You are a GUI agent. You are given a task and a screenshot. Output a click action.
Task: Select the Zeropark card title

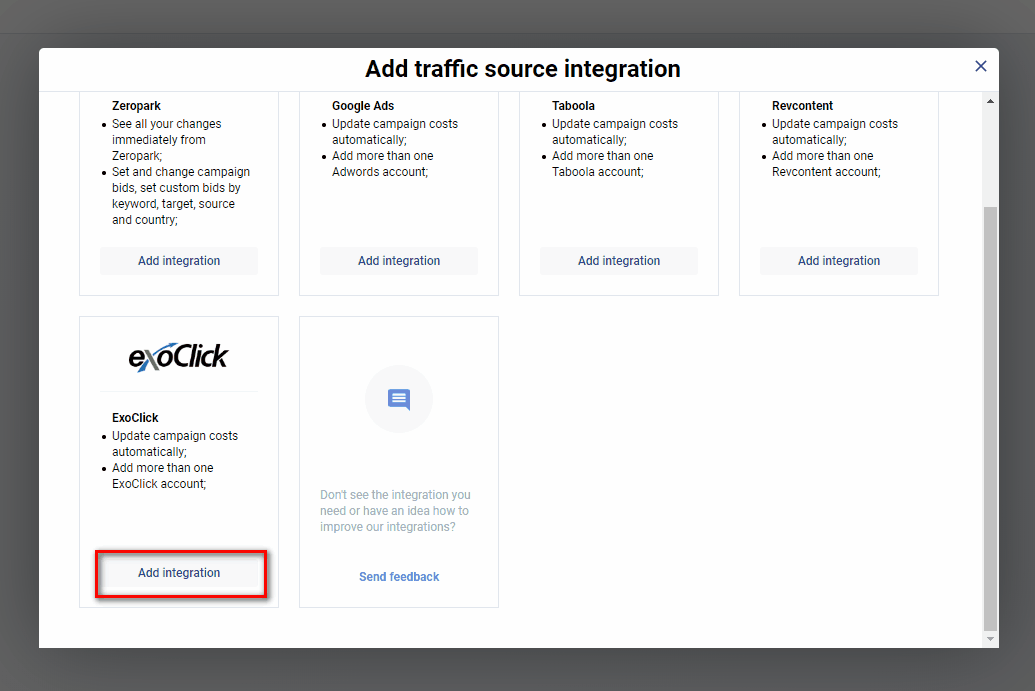coord(136,106)
